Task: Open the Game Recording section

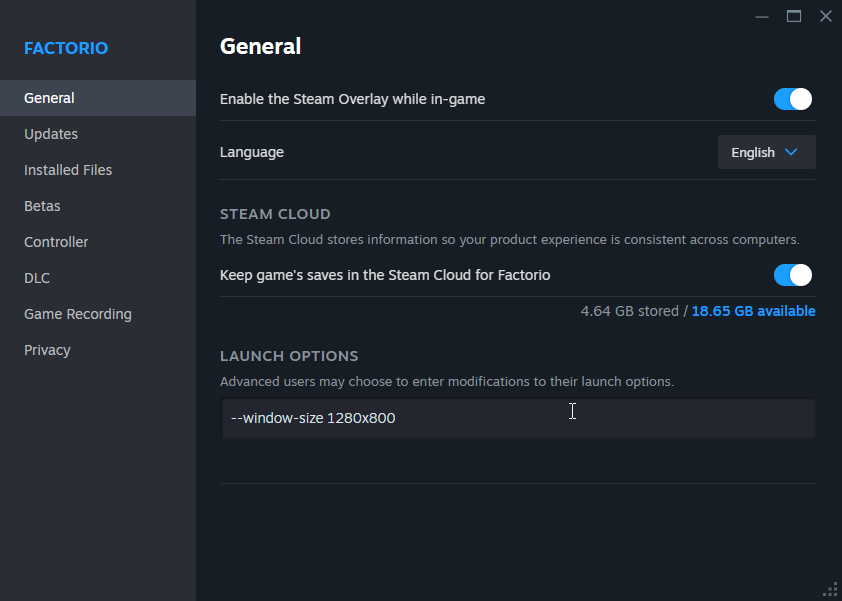Action: (78, 314)
